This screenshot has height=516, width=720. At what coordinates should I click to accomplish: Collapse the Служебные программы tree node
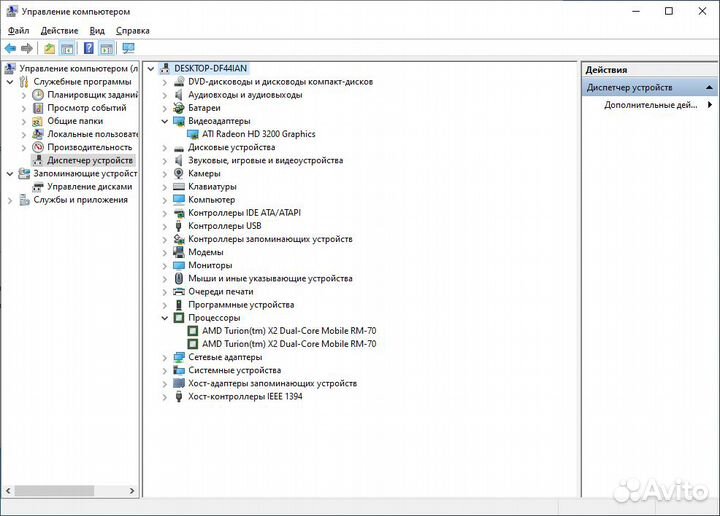tap(23, 82)
